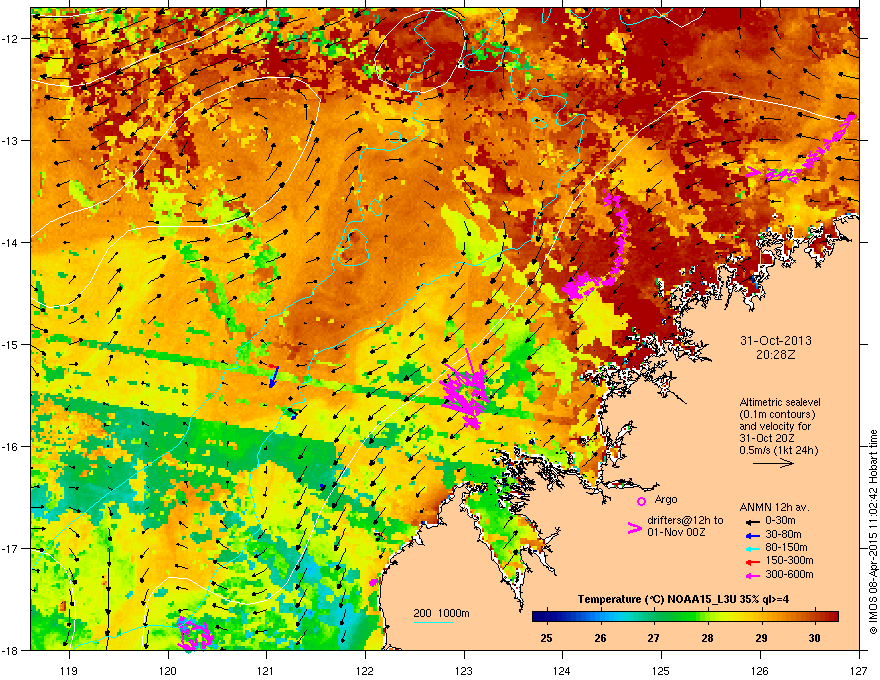Click longitude axis label 123
Viewport: 880px width, 680px height.
click(464, 671)
